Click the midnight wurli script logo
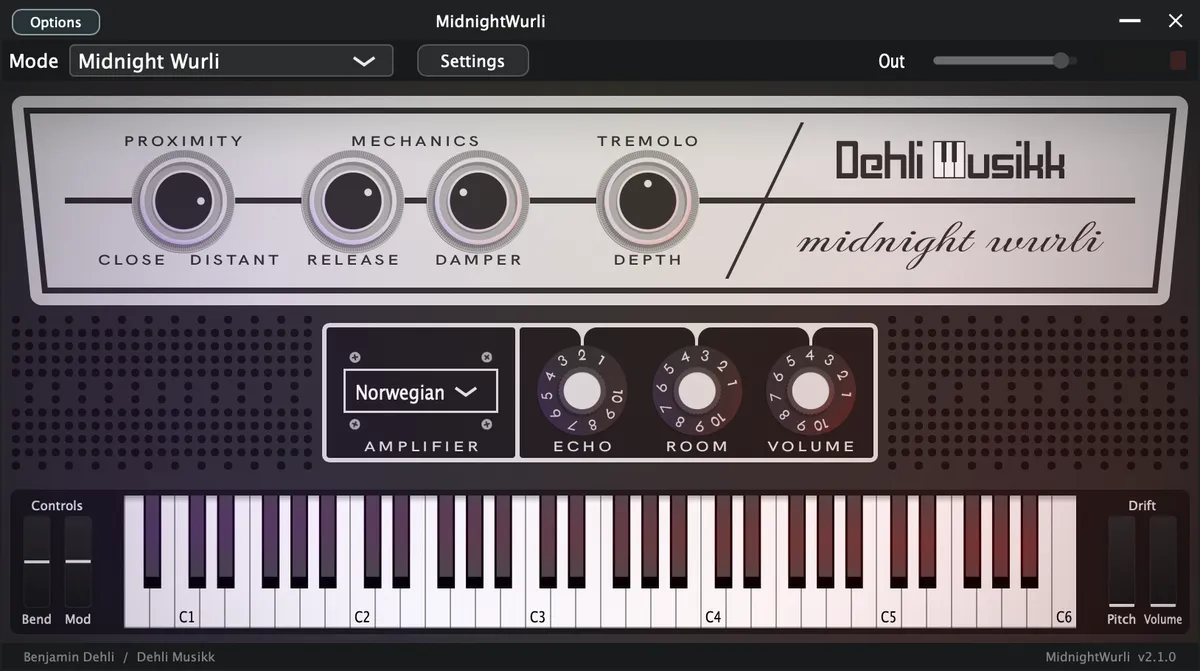 click(x=950, y=243)
